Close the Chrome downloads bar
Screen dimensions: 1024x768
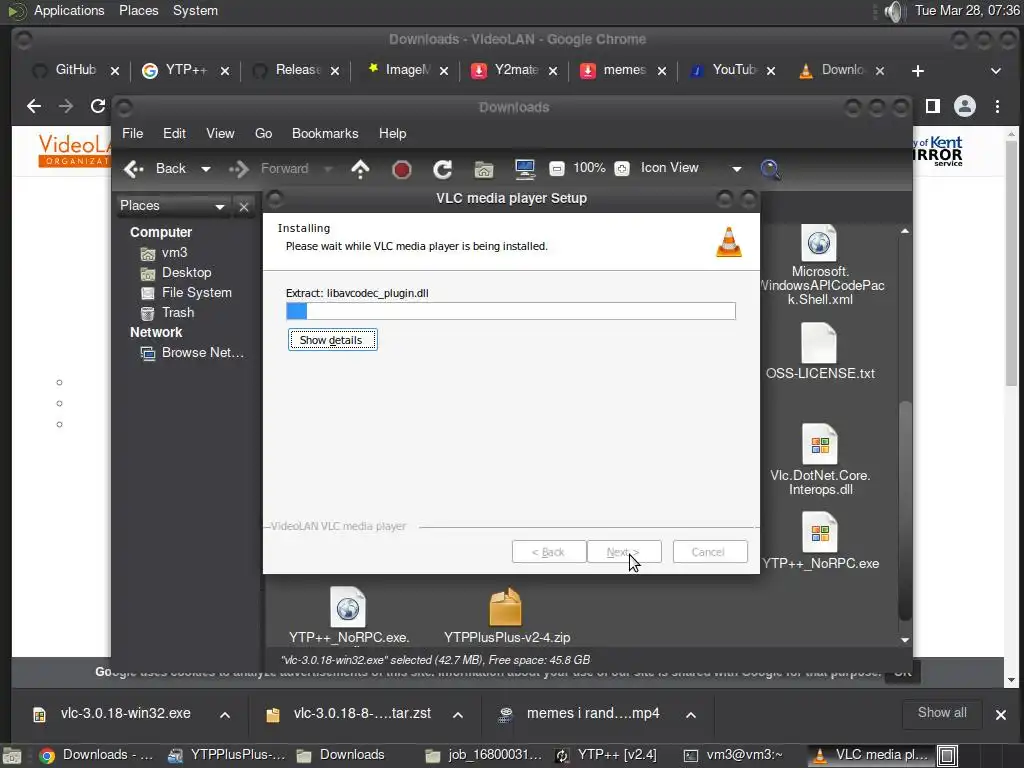click(1000, 715)
